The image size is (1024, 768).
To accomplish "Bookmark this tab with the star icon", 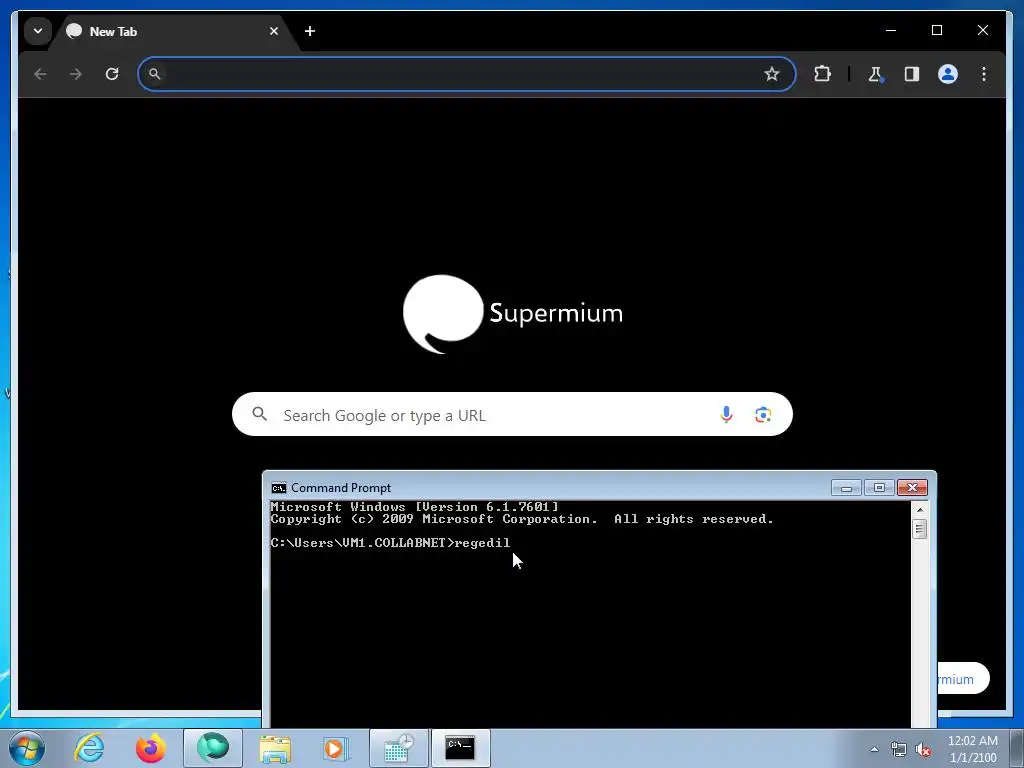I will coord(772,74).
